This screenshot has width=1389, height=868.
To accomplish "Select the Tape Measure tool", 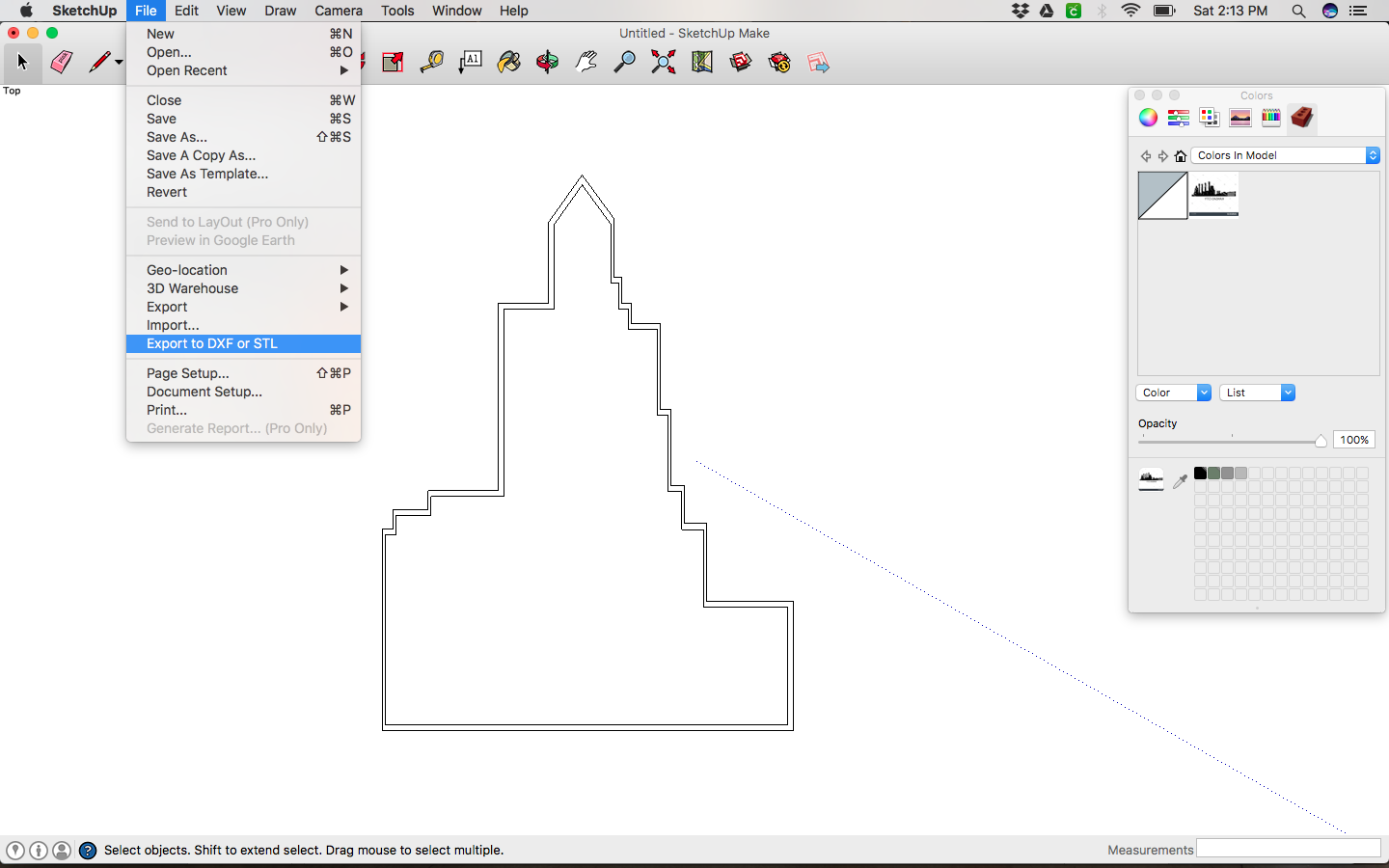I will 431,63.
